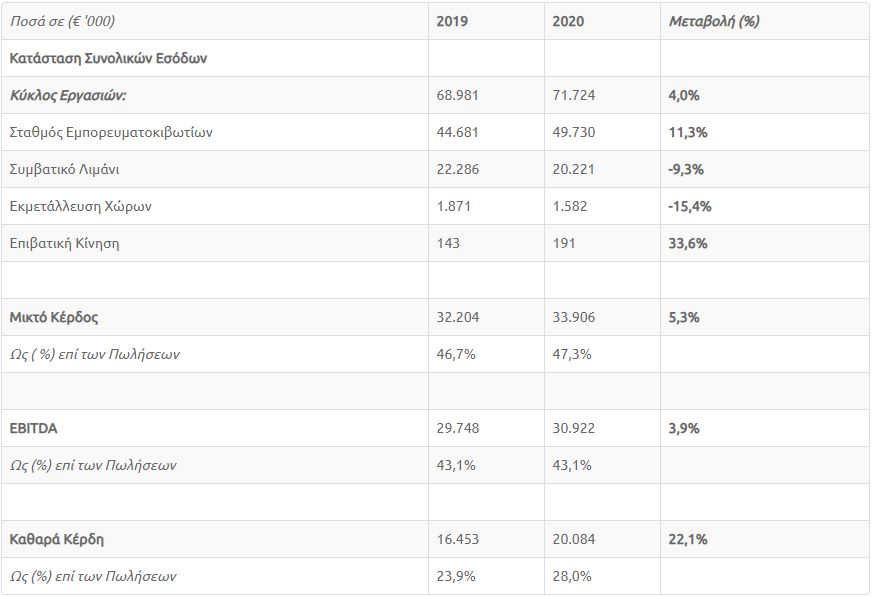Screen dimensions: 873x597
Task: Click the Ποσά σε (€ '000) header cell
Action: click(x=62, y=21)
